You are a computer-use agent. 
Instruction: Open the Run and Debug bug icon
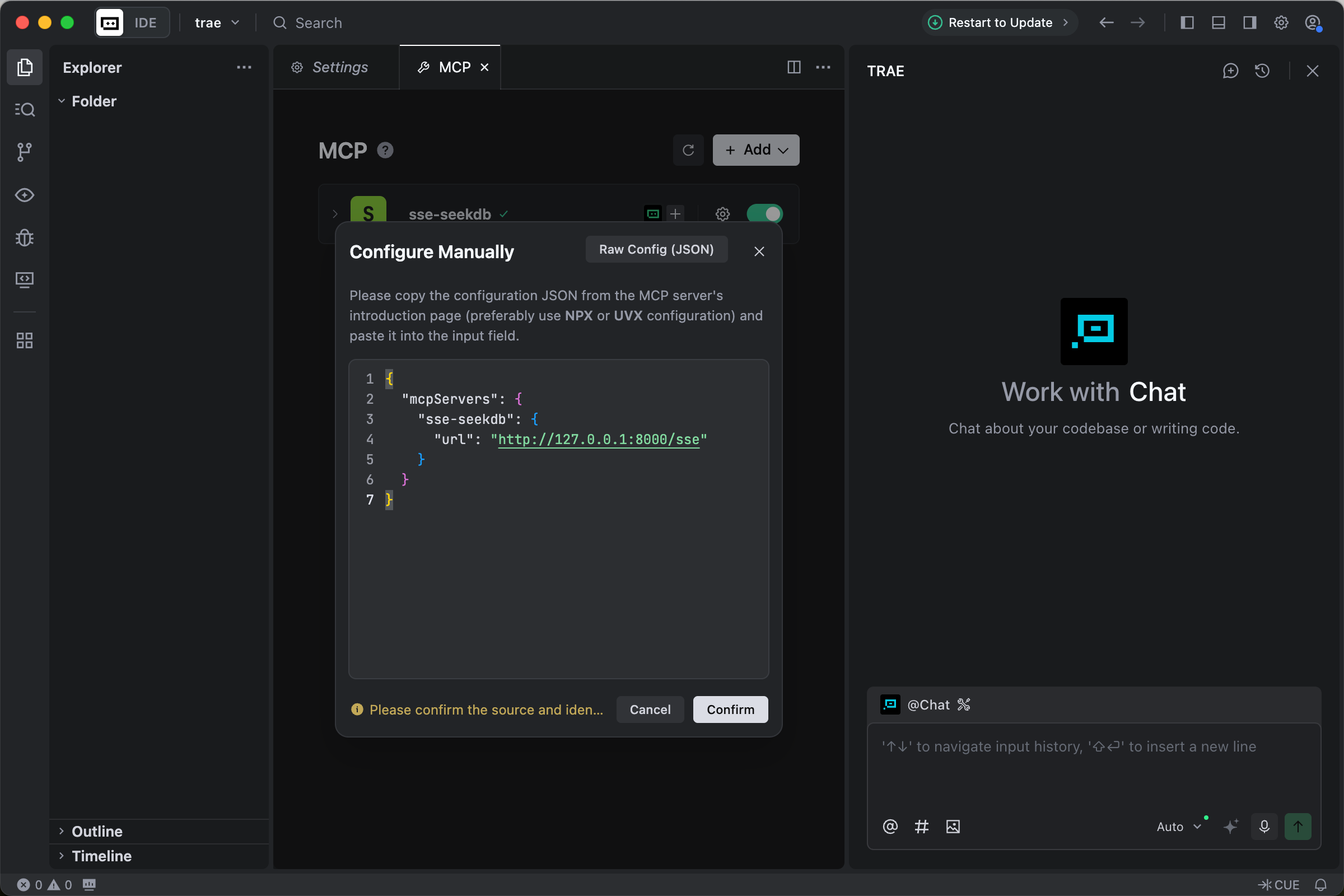(x=24, y=237)
